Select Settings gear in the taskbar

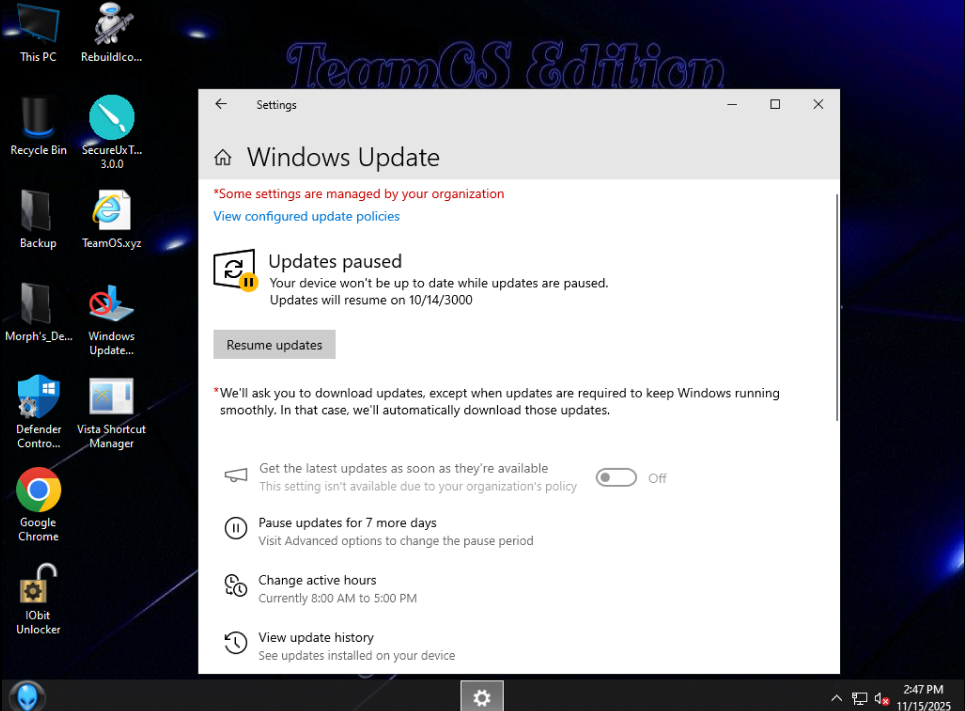[x=482, y=696]
